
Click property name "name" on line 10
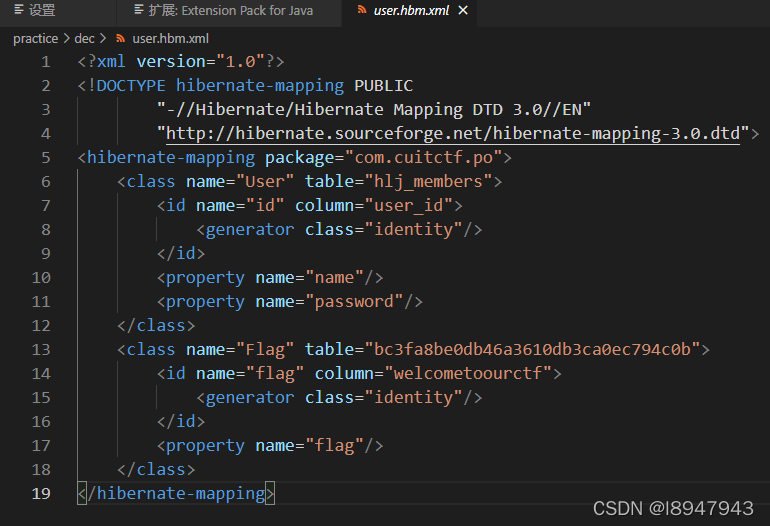(x=334, y=277)
